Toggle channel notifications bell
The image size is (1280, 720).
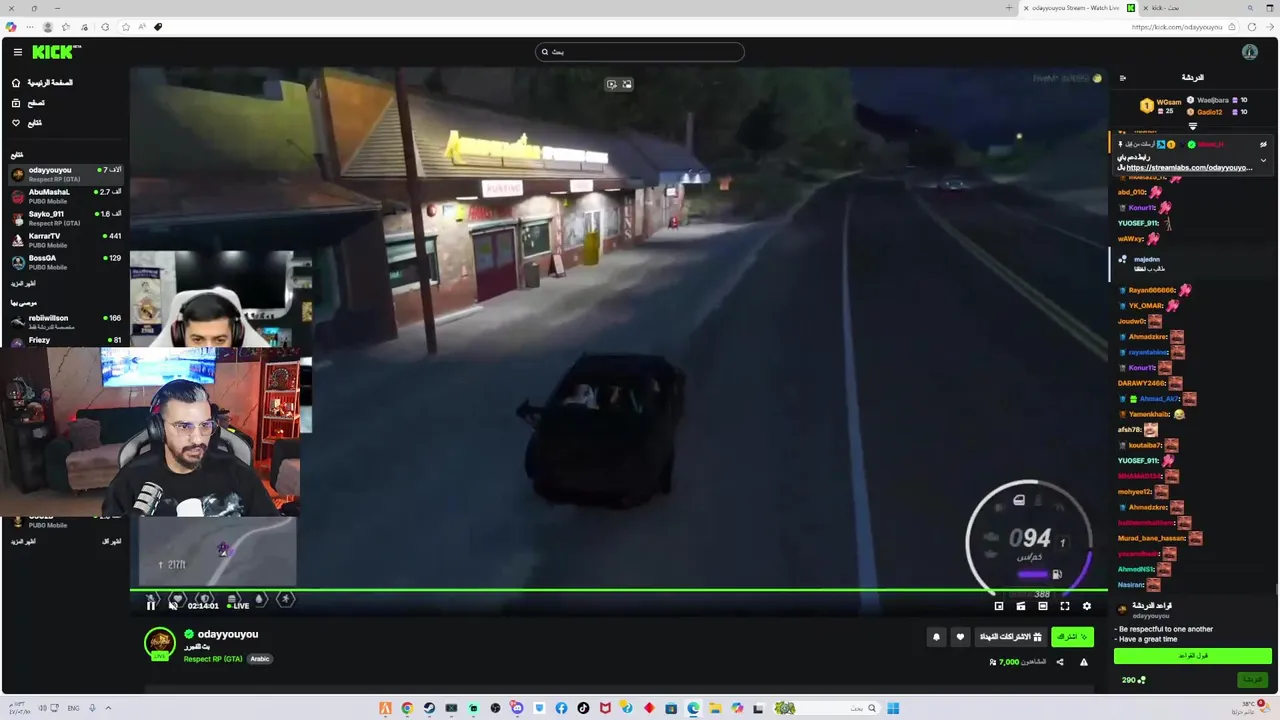pos(936,637)
